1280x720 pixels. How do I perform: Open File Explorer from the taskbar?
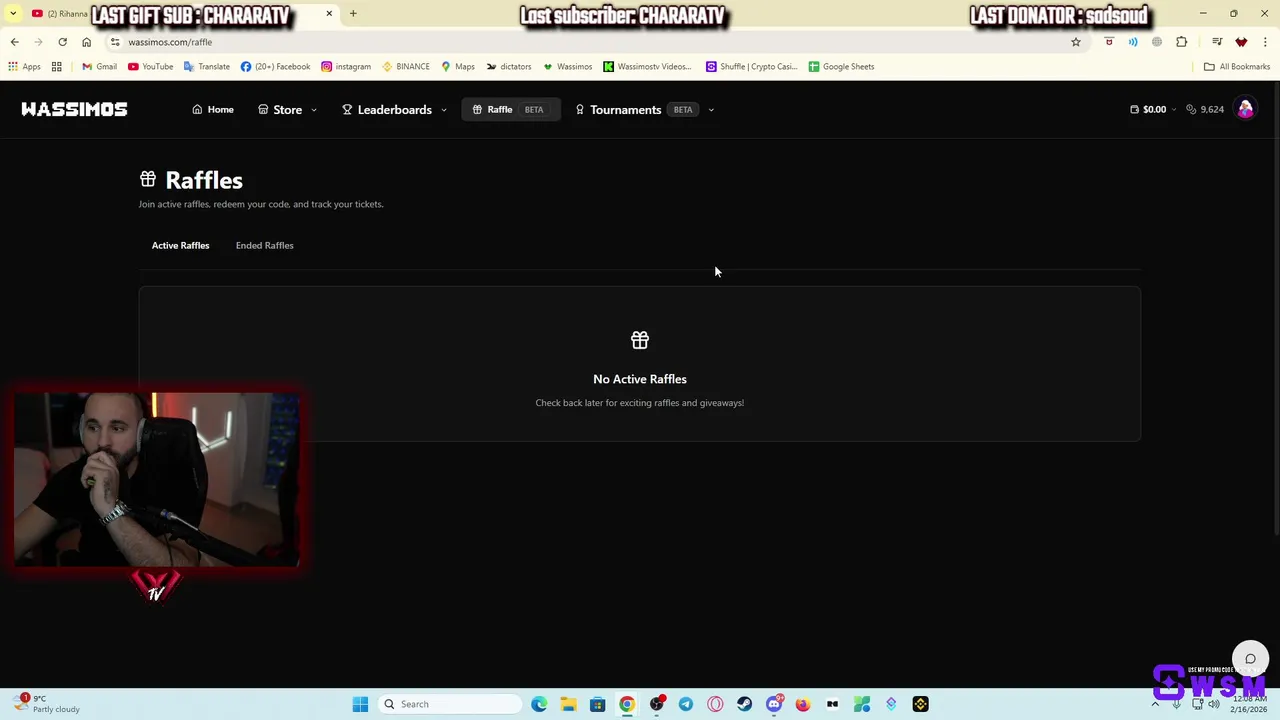tap(568, 704)
